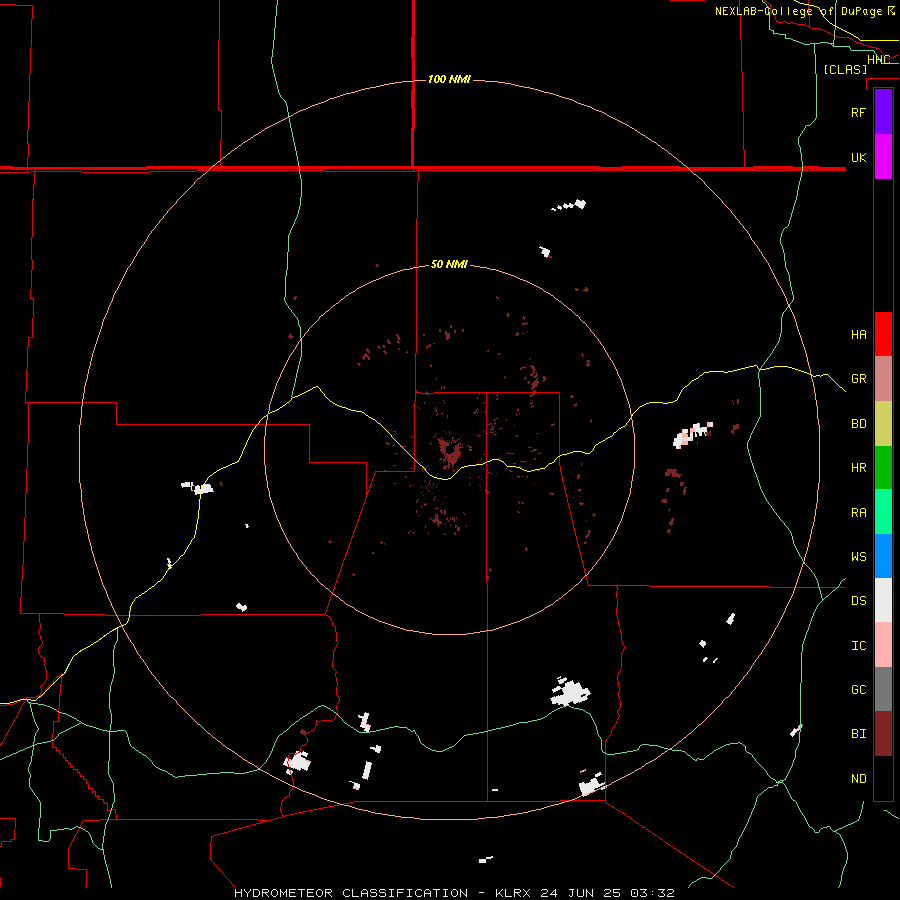The height and width of the screenshot is (900, 900).
Task: Click the 100 NMI range ring label
Action: (449, 79)
